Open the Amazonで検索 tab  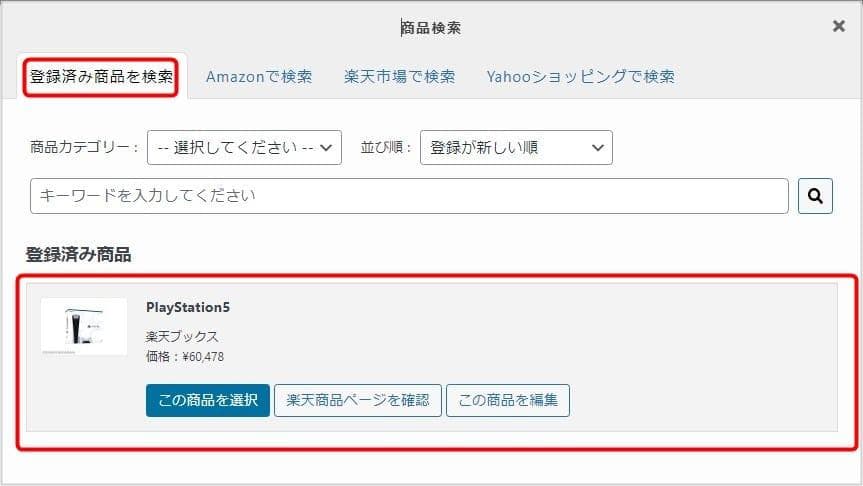click(259, 77)
